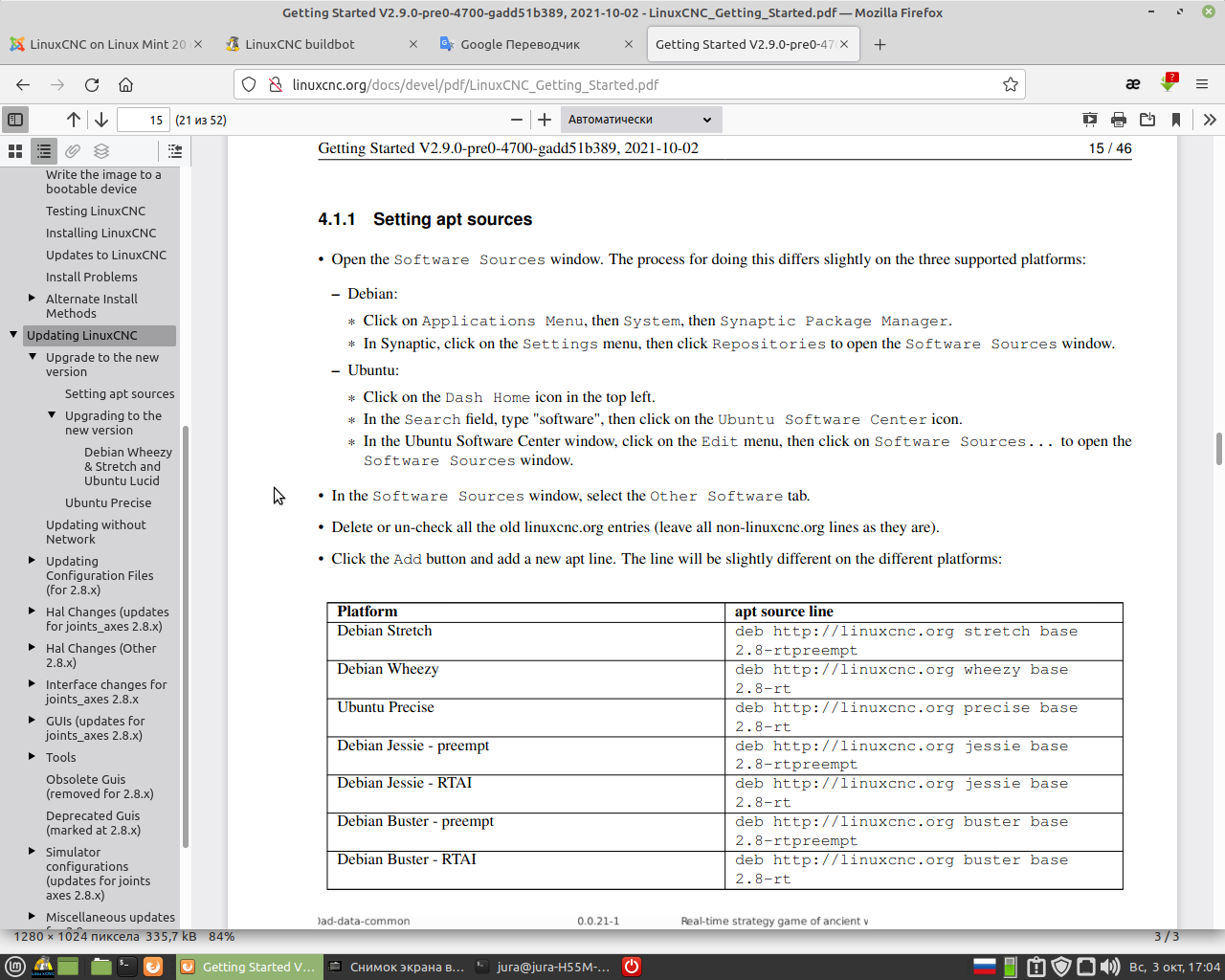Open the volume control in system tray
Viewport: 1225px width, 980px height.
(x=1110, y=967)
